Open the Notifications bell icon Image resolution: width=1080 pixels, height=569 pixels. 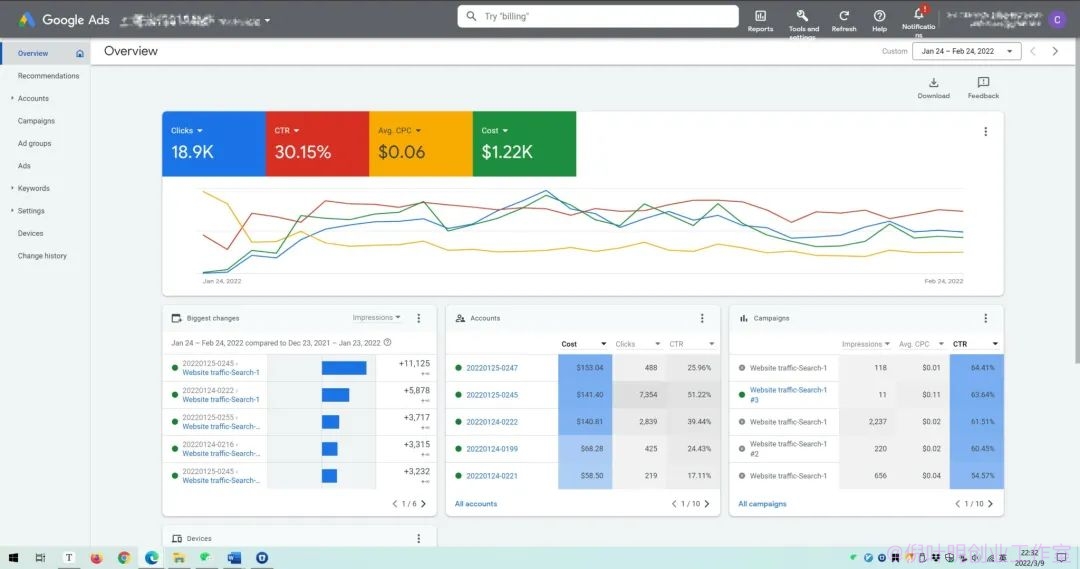919,13
